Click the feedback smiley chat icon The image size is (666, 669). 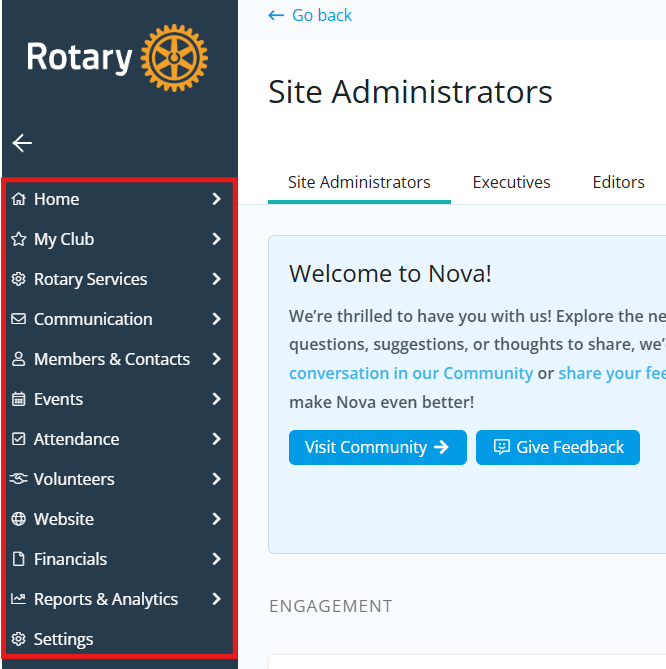pyautogui.click(x=502, y=447)
